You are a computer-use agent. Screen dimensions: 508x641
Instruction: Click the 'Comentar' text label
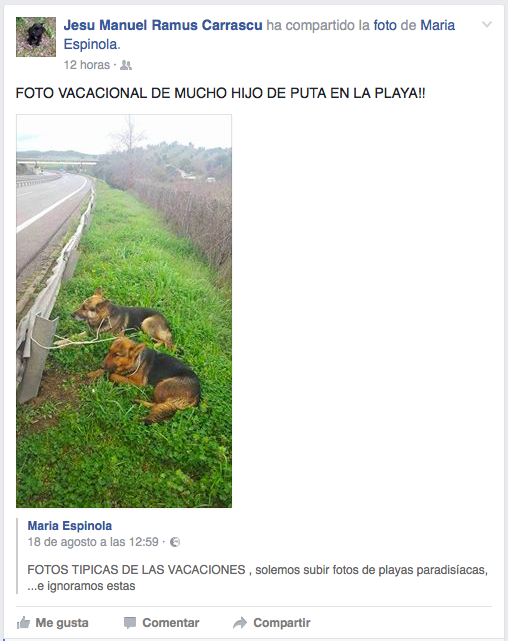pyautogui.click(x=171, y=623)
